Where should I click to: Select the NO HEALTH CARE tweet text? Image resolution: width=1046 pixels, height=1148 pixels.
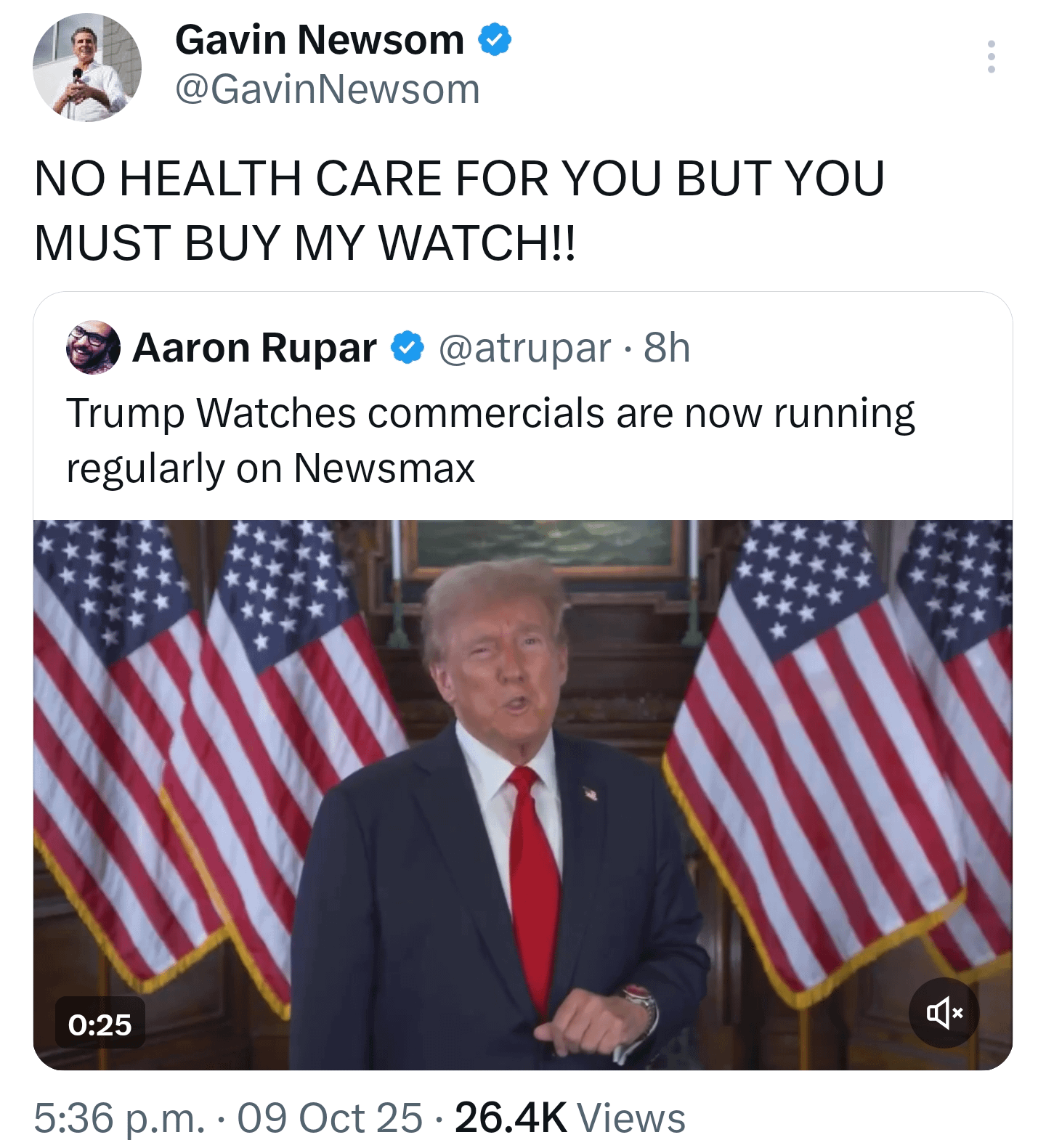pyautogui.click(x=459, y=210)
